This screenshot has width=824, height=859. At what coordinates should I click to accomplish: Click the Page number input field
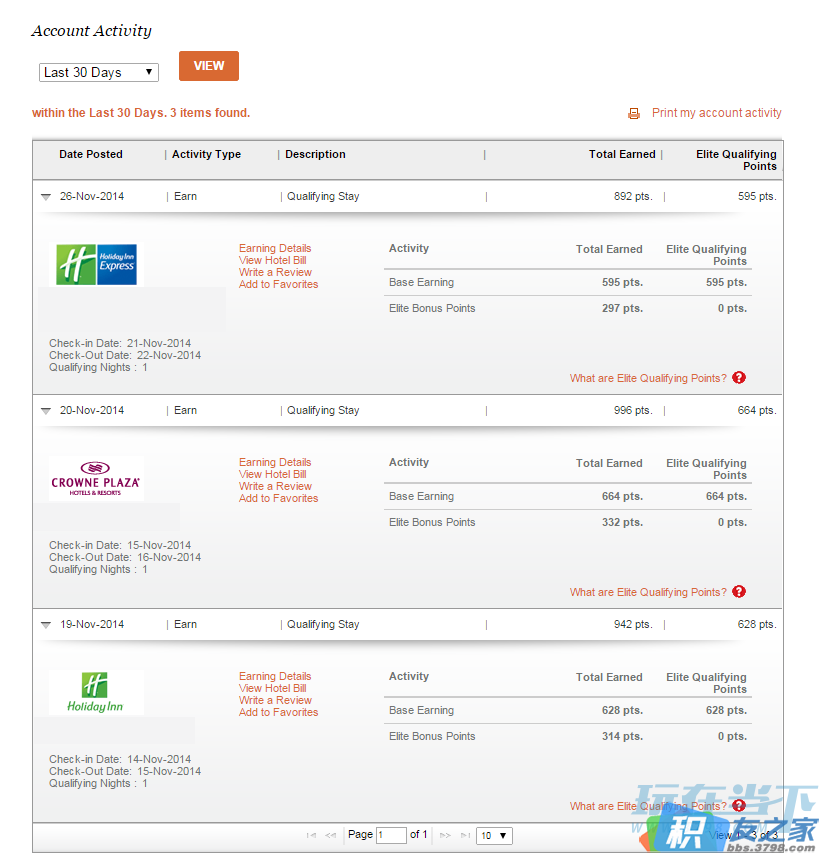click(x=391, y=835)
